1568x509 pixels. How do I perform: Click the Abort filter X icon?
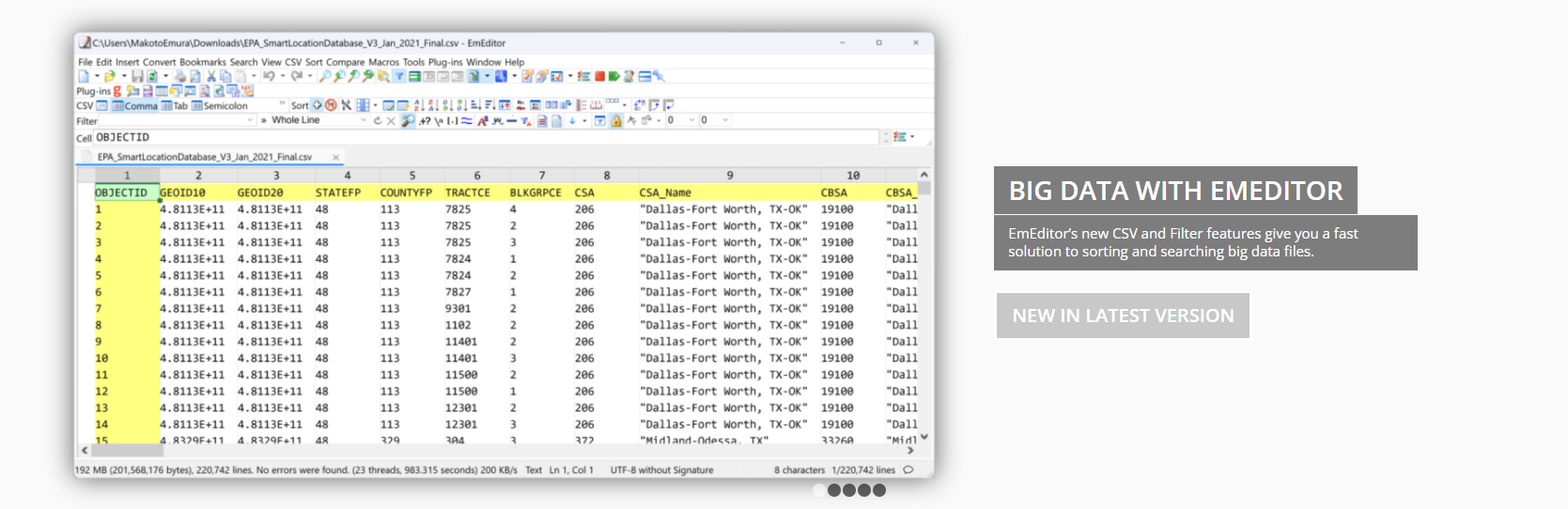pos(391,120)
